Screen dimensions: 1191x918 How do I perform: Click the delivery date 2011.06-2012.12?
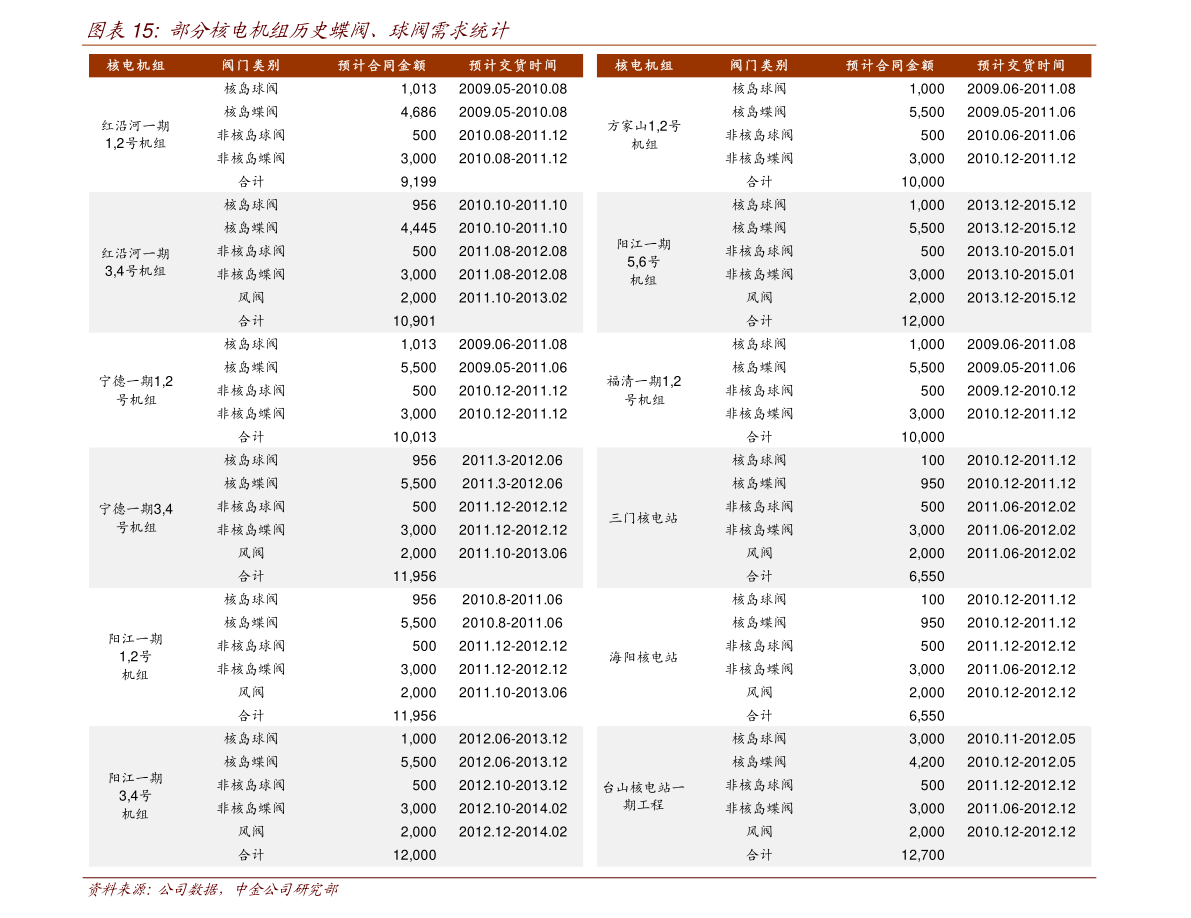(1021, 808)
